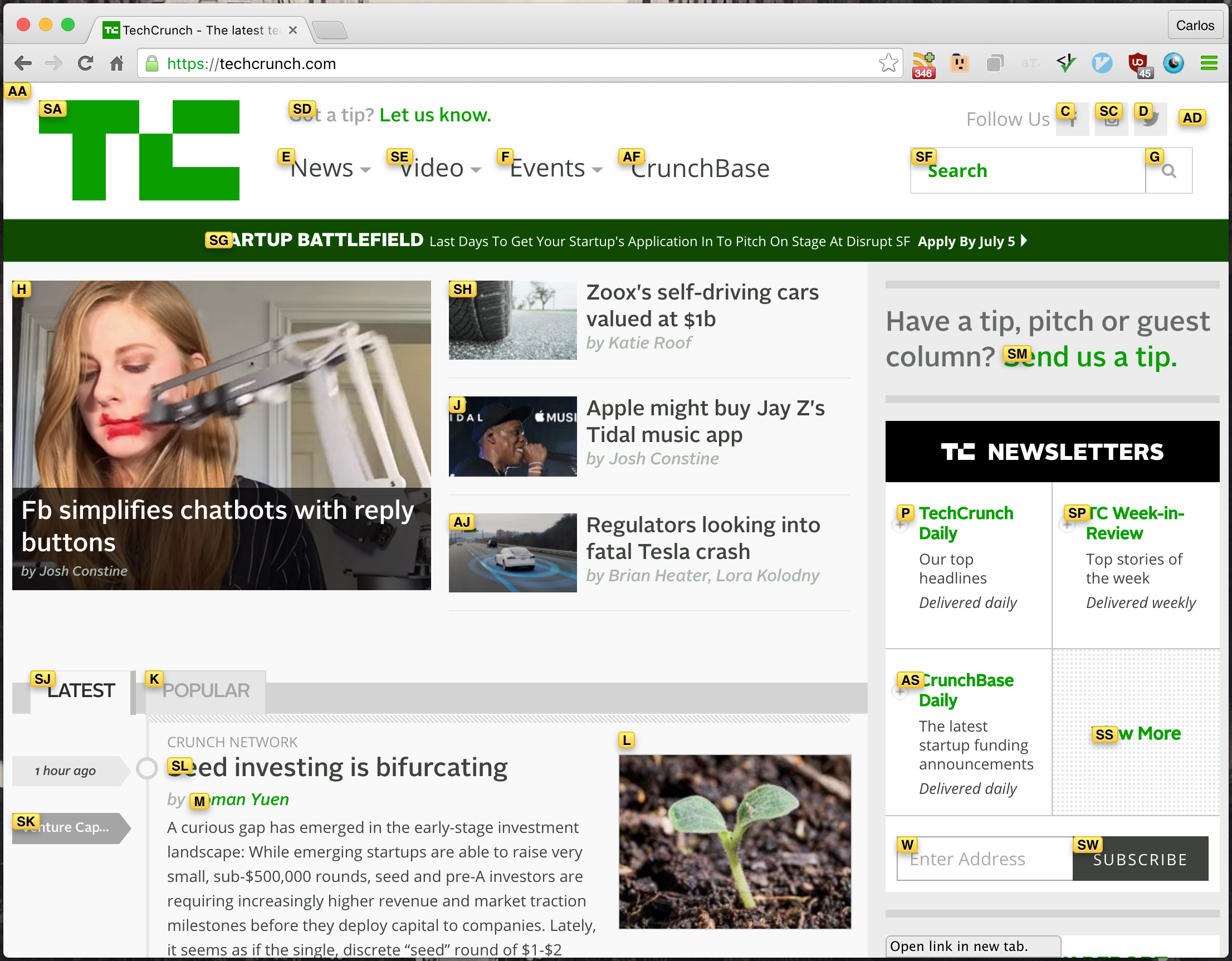Click the seedling article image
The image size is (1232, 961).
coord(735,842)
